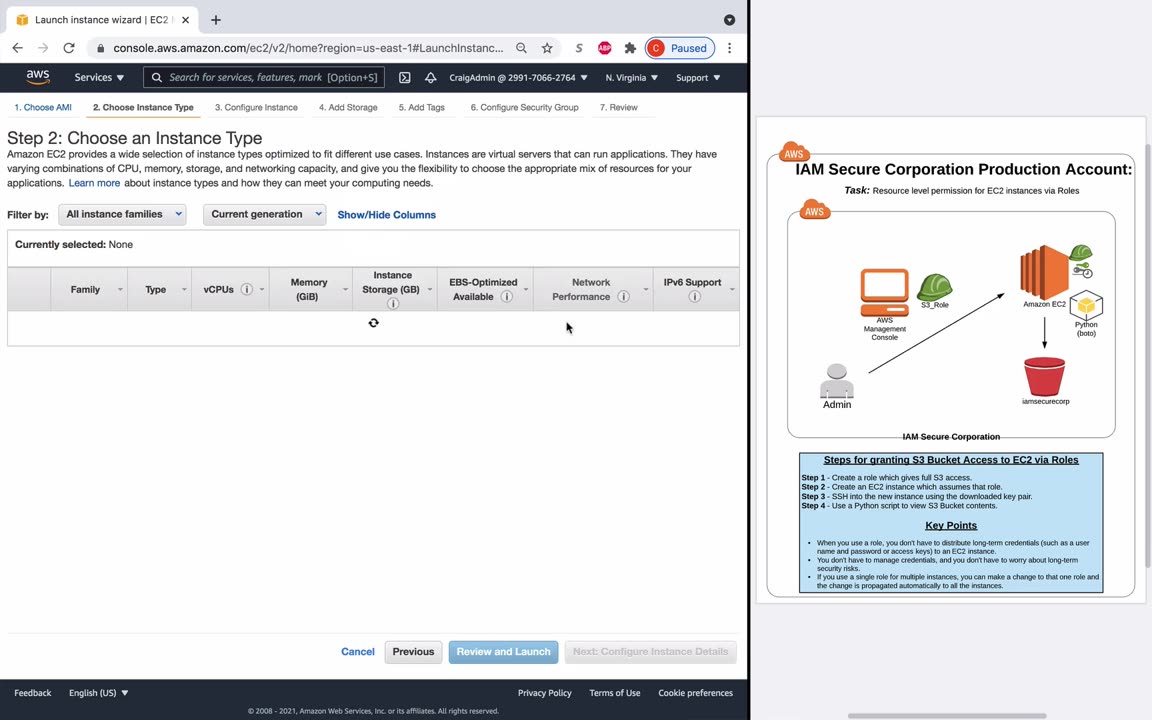The image size is (1152, 720).
Task: Open the English (US) language dropdown
Action: pos(98,693)
